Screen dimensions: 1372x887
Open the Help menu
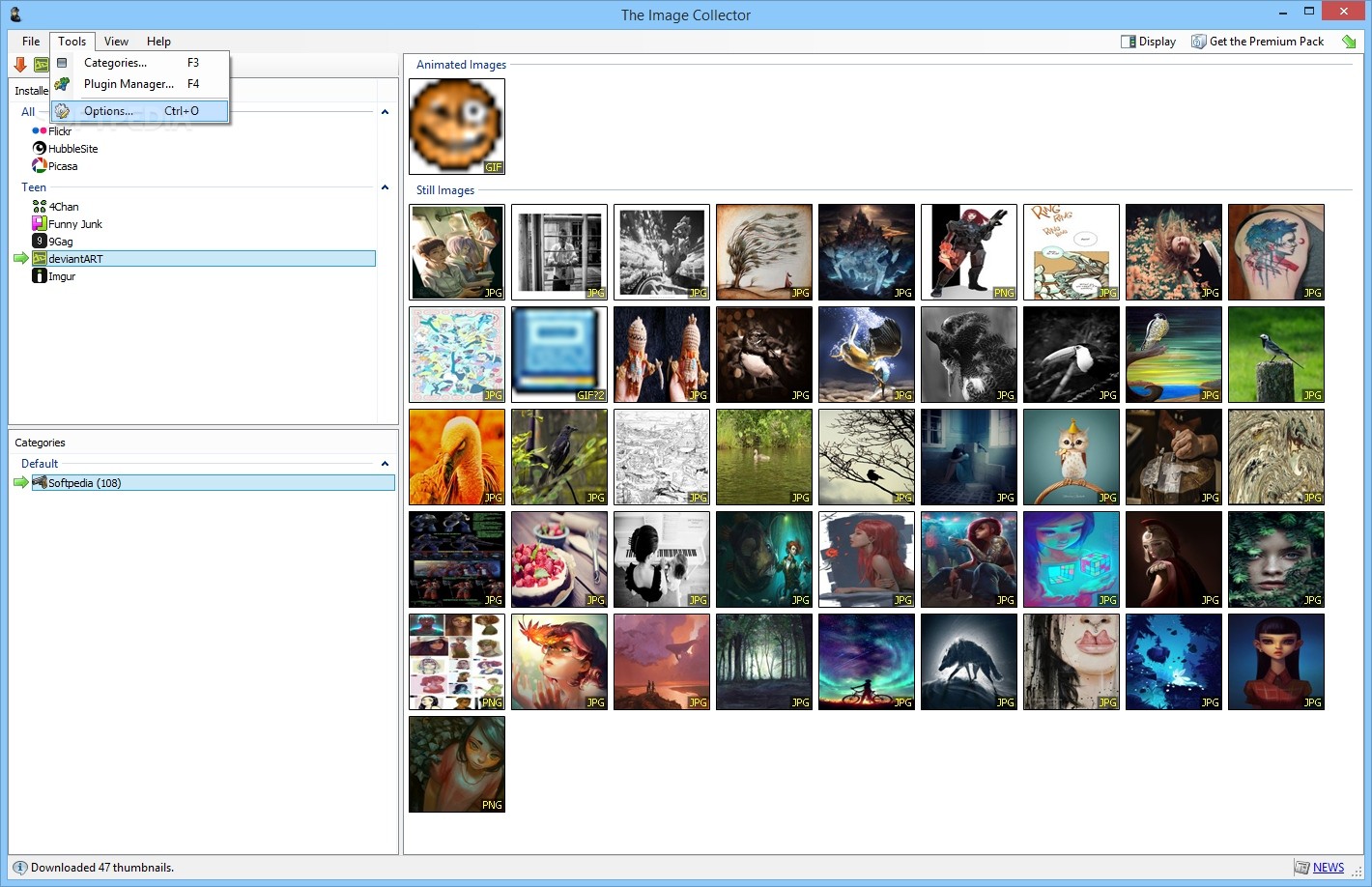tap(158, 42)
